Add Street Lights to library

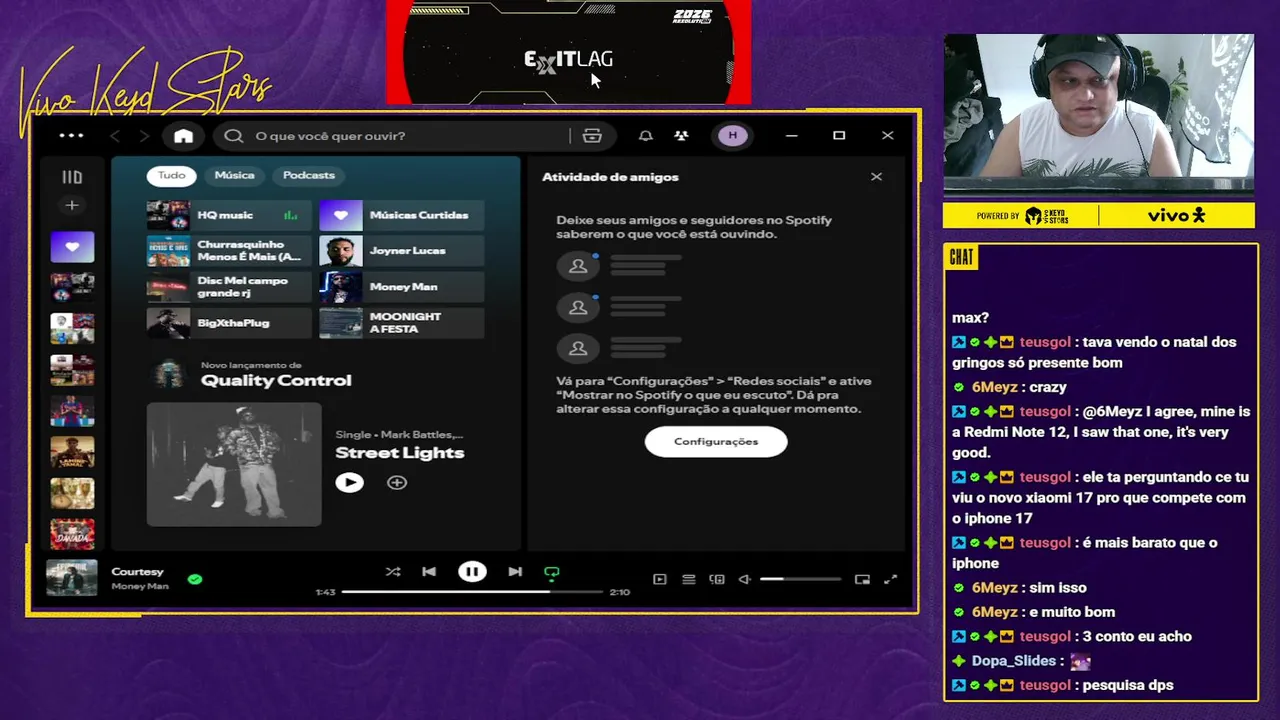pos(397,483)
